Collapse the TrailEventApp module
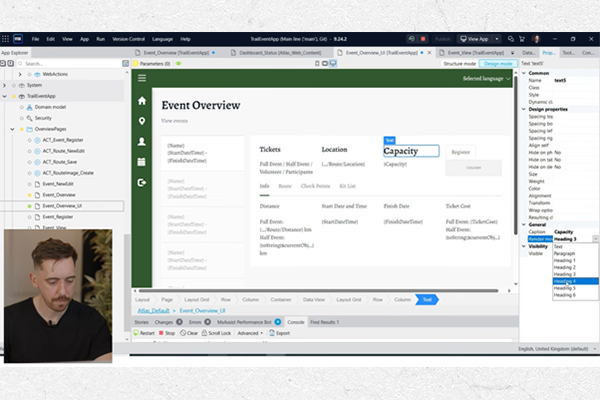Image resolution: width=600 pixels, height=400 pixels. (4, 96)
